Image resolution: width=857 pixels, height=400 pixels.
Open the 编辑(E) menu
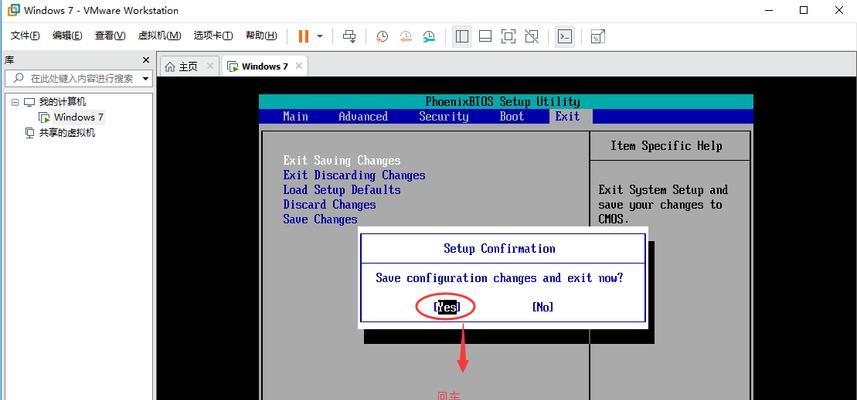coord(67,36)
